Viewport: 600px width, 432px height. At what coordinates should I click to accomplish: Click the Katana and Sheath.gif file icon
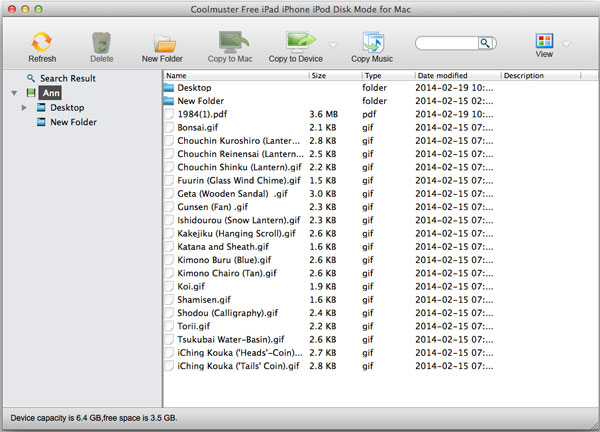tap(169, 247)
